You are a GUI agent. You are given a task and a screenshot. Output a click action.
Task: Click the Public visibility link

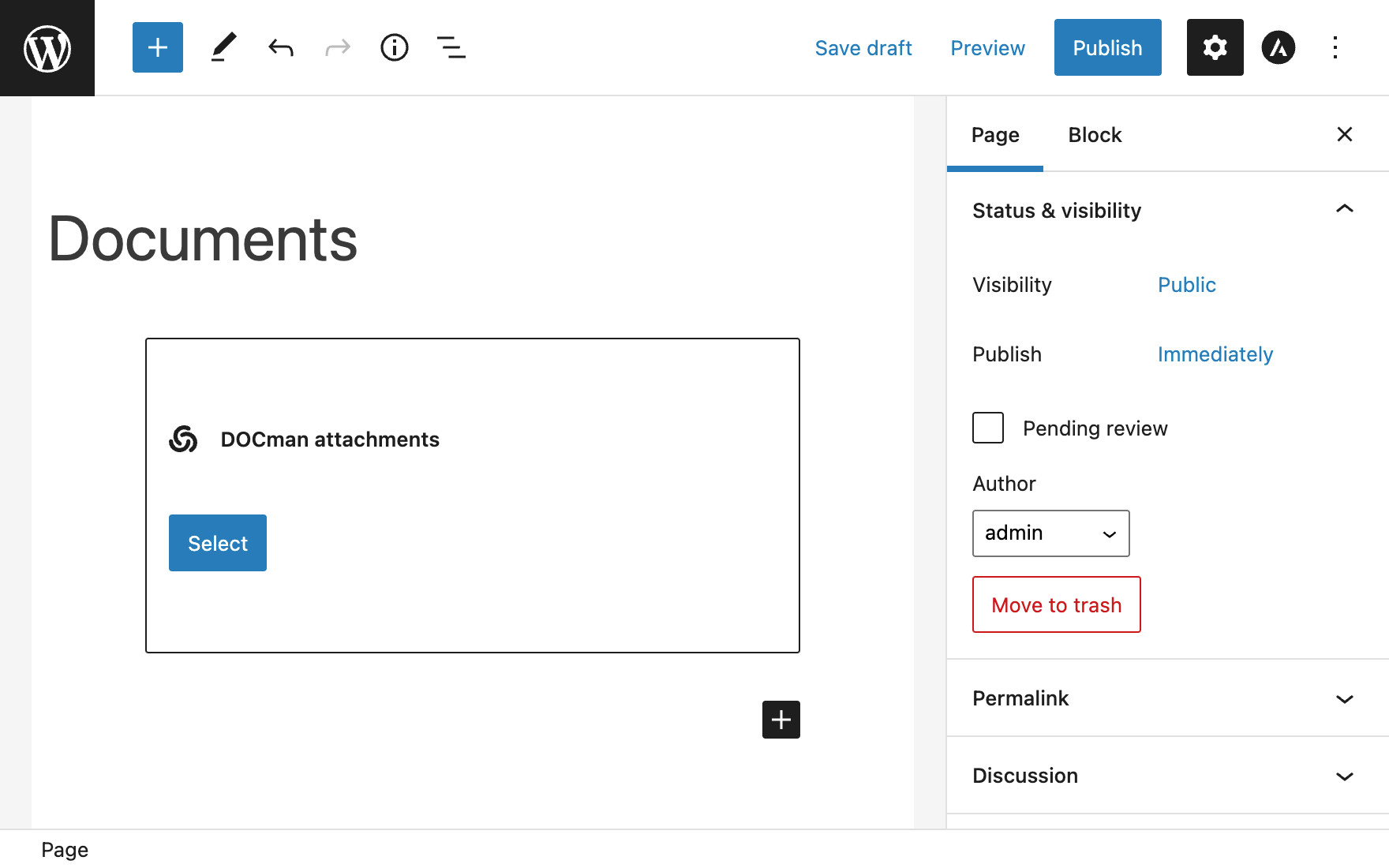point(1186,285)
